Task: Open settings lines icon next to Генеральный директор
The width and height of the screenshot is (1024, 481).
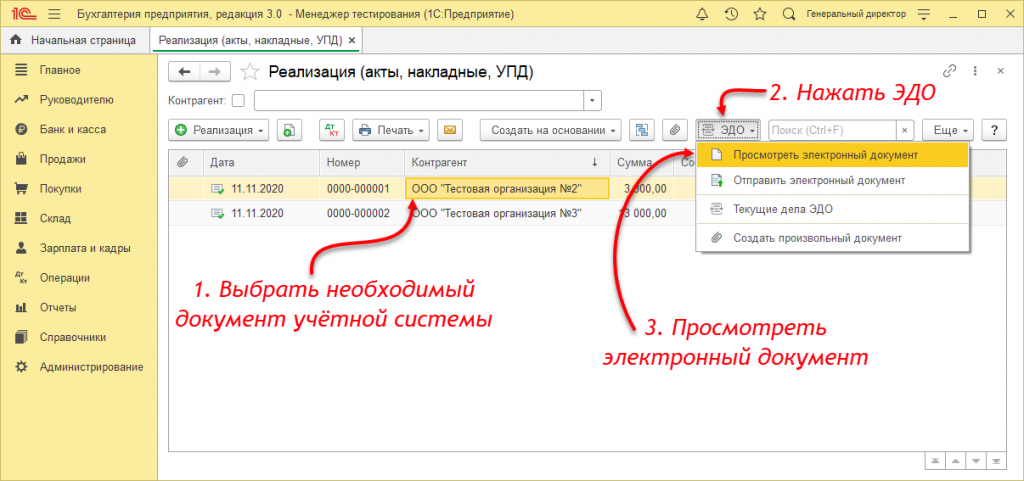Action: point(923,14)
